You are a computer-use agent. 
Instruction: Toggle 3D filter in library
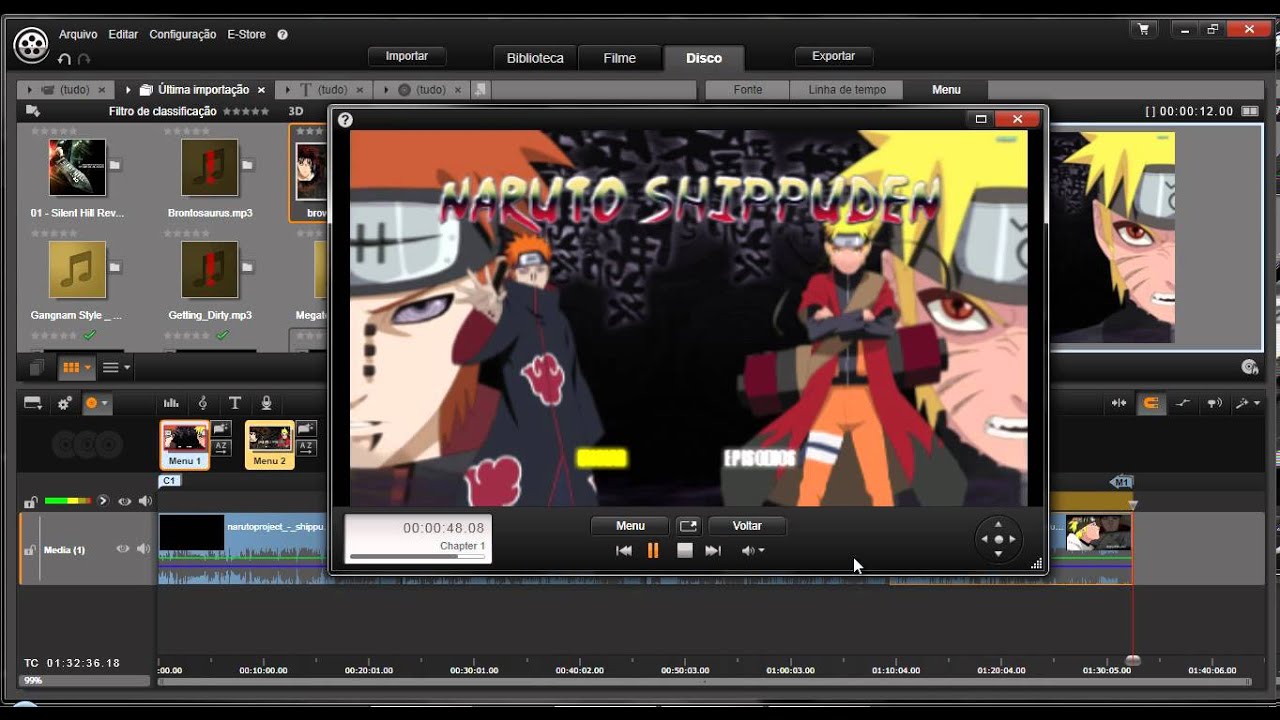296,111
